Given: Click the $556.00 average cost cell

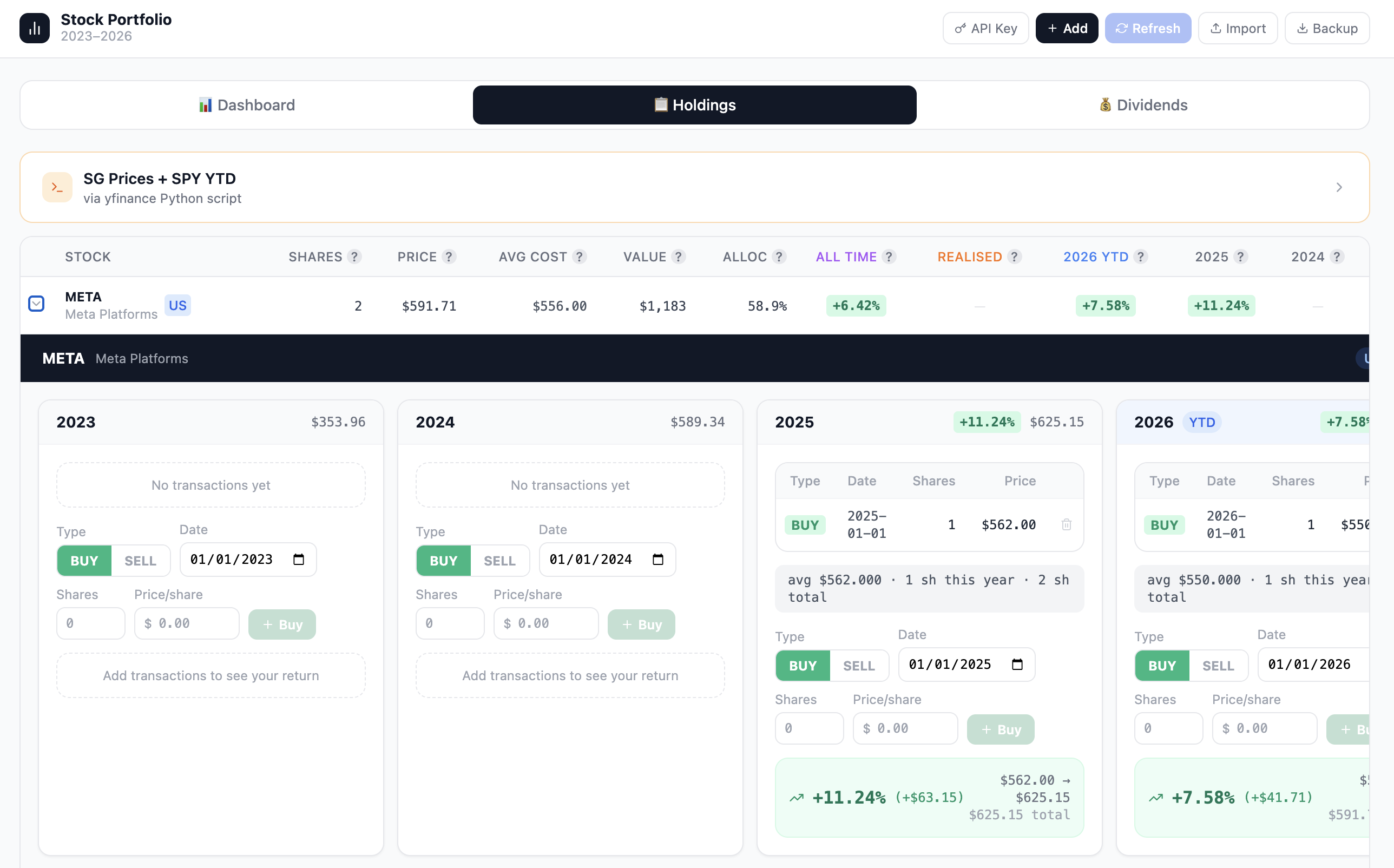Looking at the screenshot, I should (559, 306).
